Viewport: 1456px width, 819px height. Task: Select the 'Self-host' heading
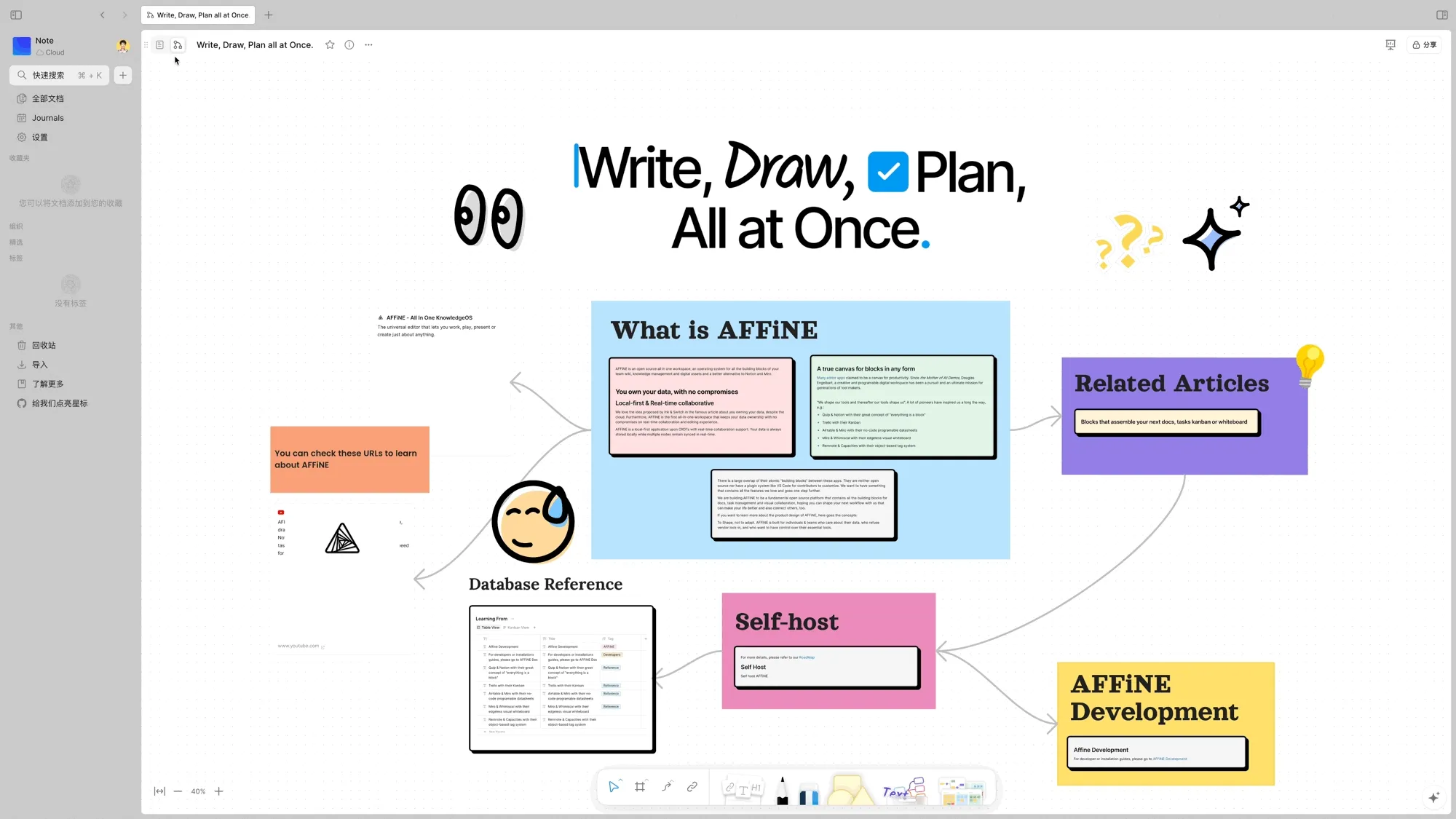(x=786, y=622)
